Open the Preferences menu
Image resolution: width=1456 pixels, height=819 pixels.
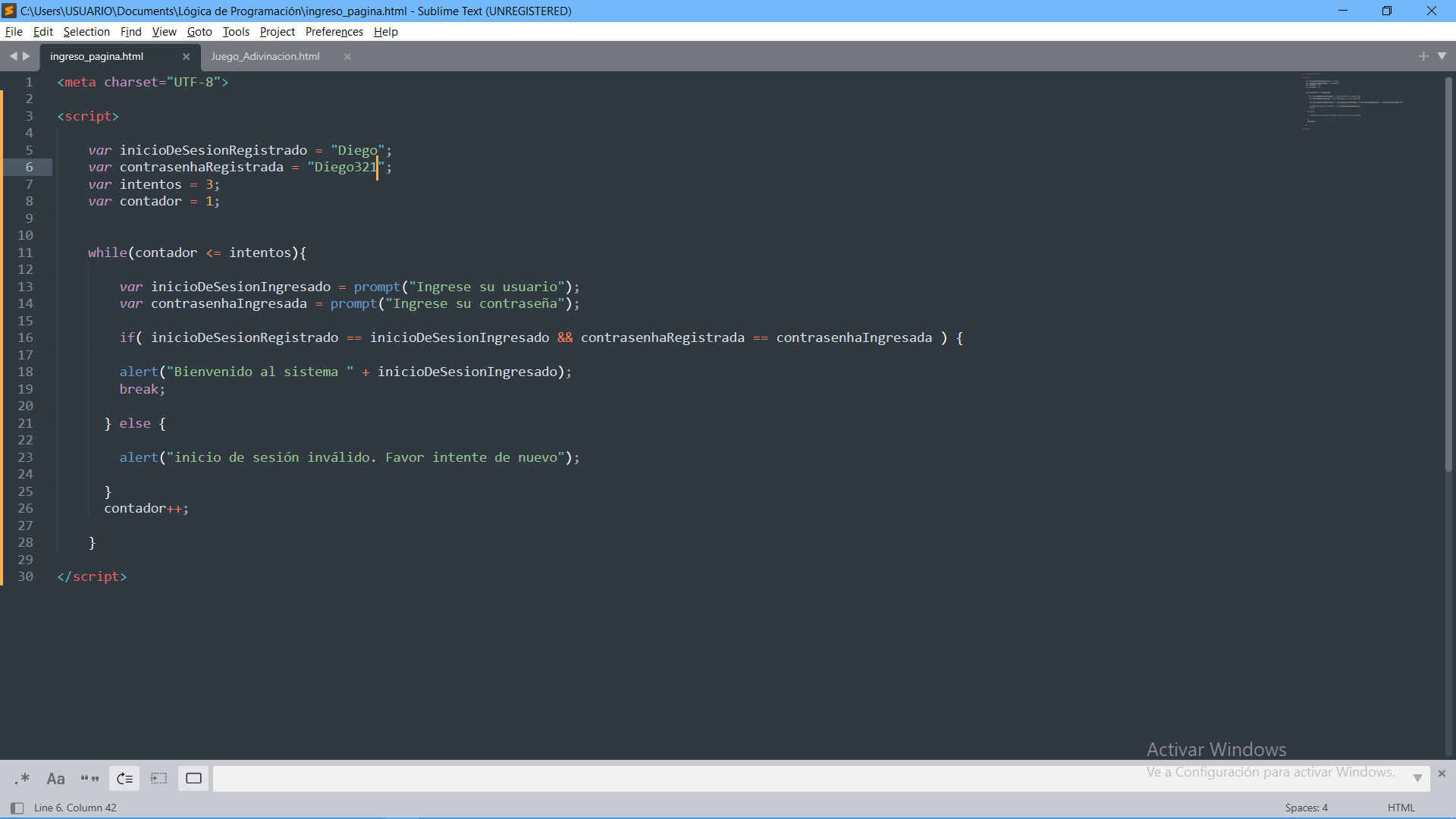pyautogui.click(x=333, y=31)
